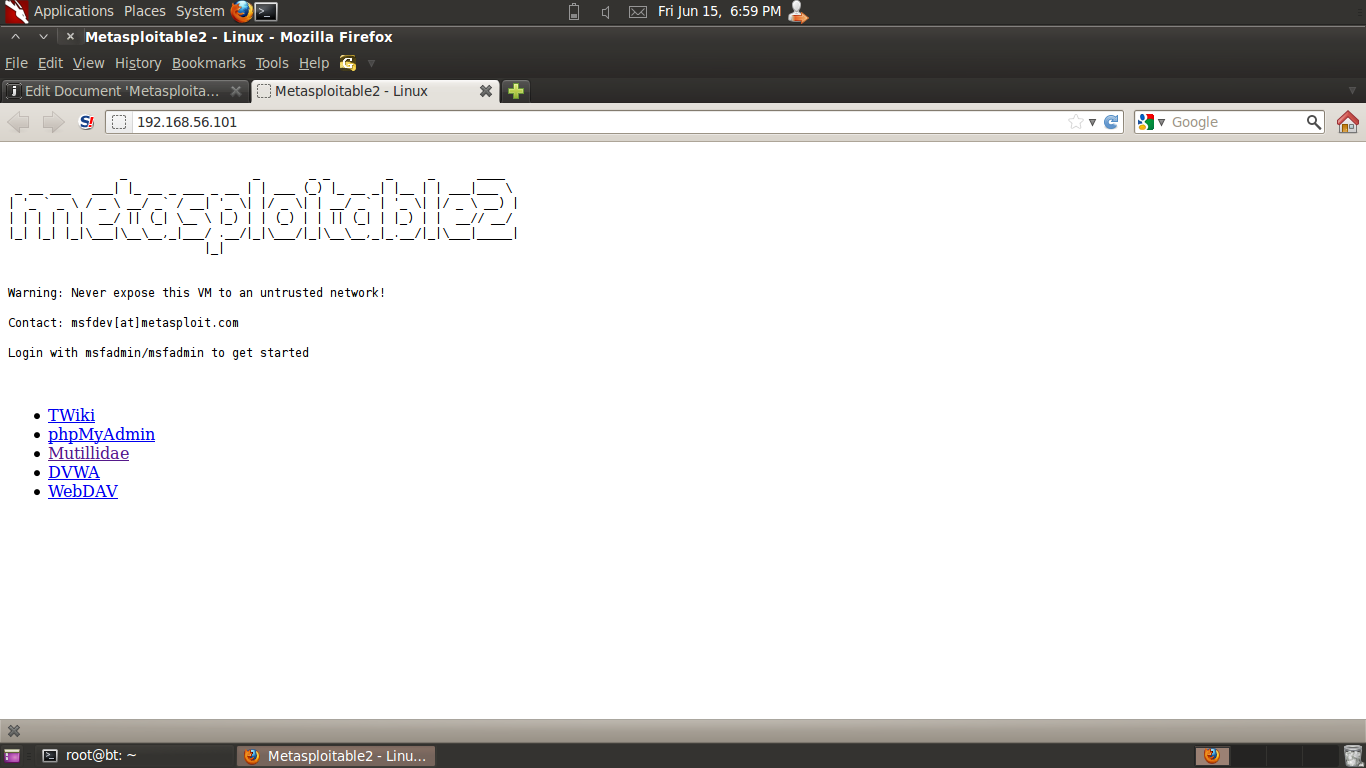This screenshot has height=768, width=1366.
Task: Open the History menu
Action: tap(138, 63)
